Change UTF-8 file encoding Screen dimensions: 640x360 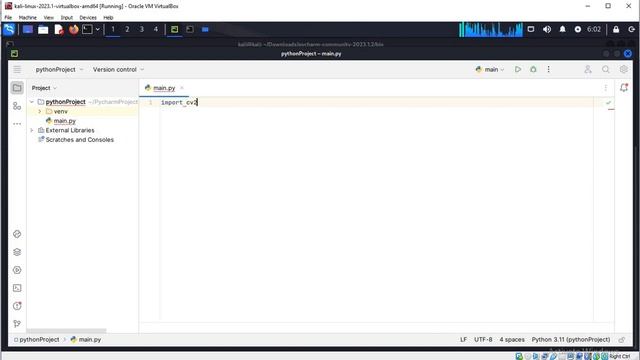click(483, 340)
